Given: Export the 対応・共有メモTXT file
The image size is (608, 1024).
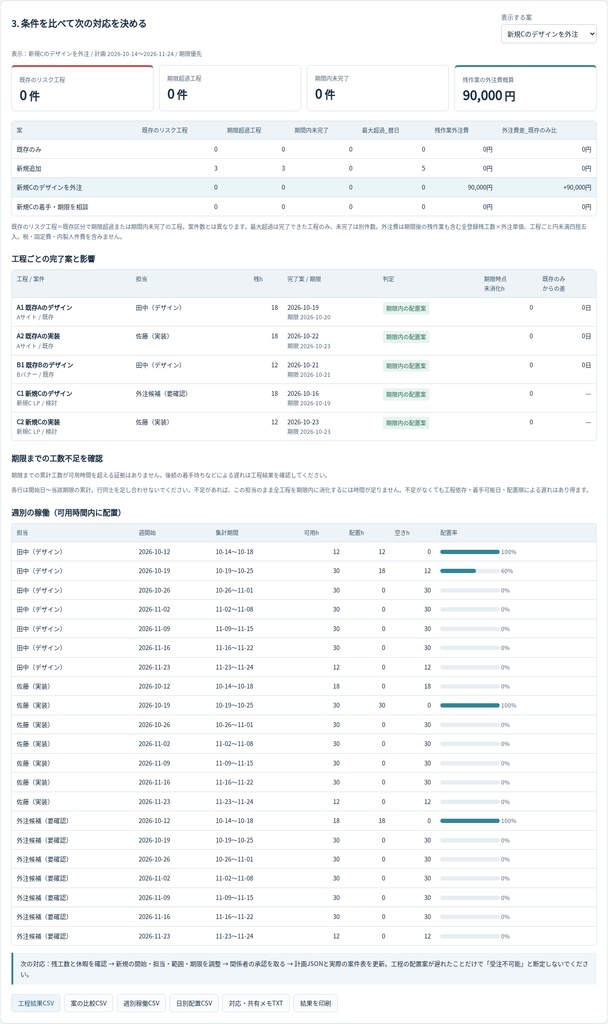Looking at the screenshot, I should (x=256, y=1003).
